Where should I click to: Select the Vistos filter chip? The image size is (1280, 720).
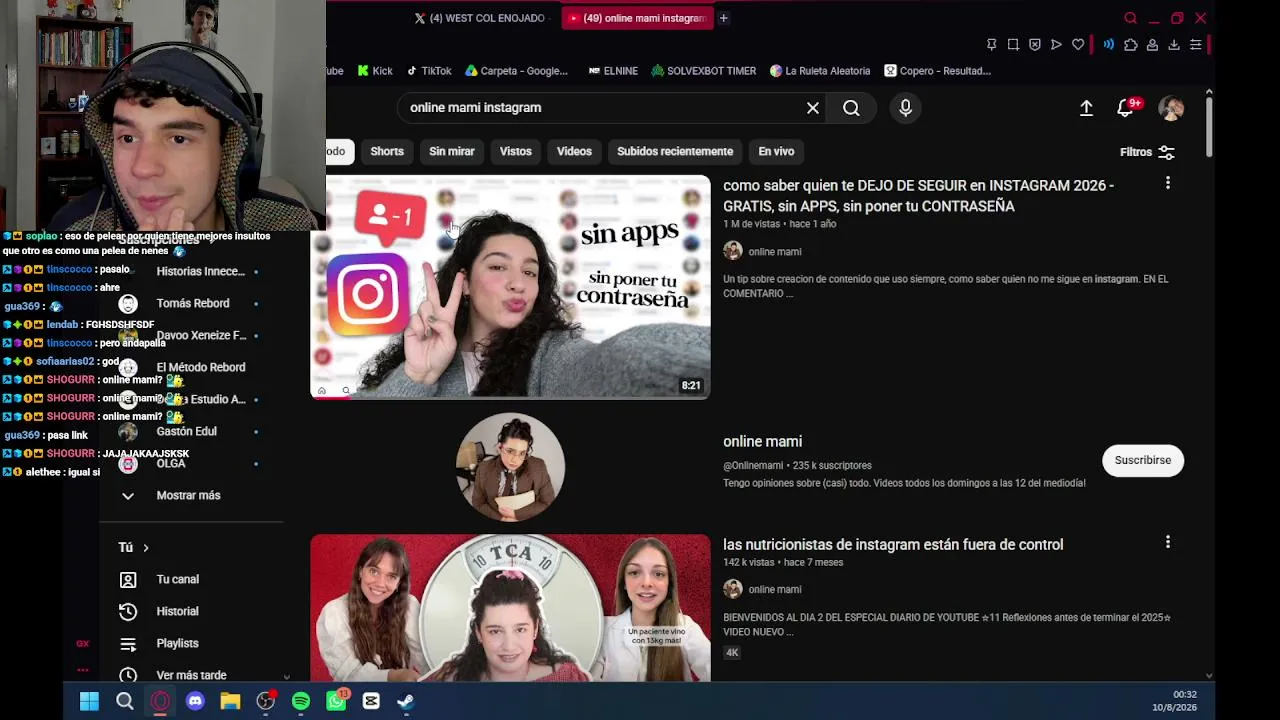pos(516,152)
